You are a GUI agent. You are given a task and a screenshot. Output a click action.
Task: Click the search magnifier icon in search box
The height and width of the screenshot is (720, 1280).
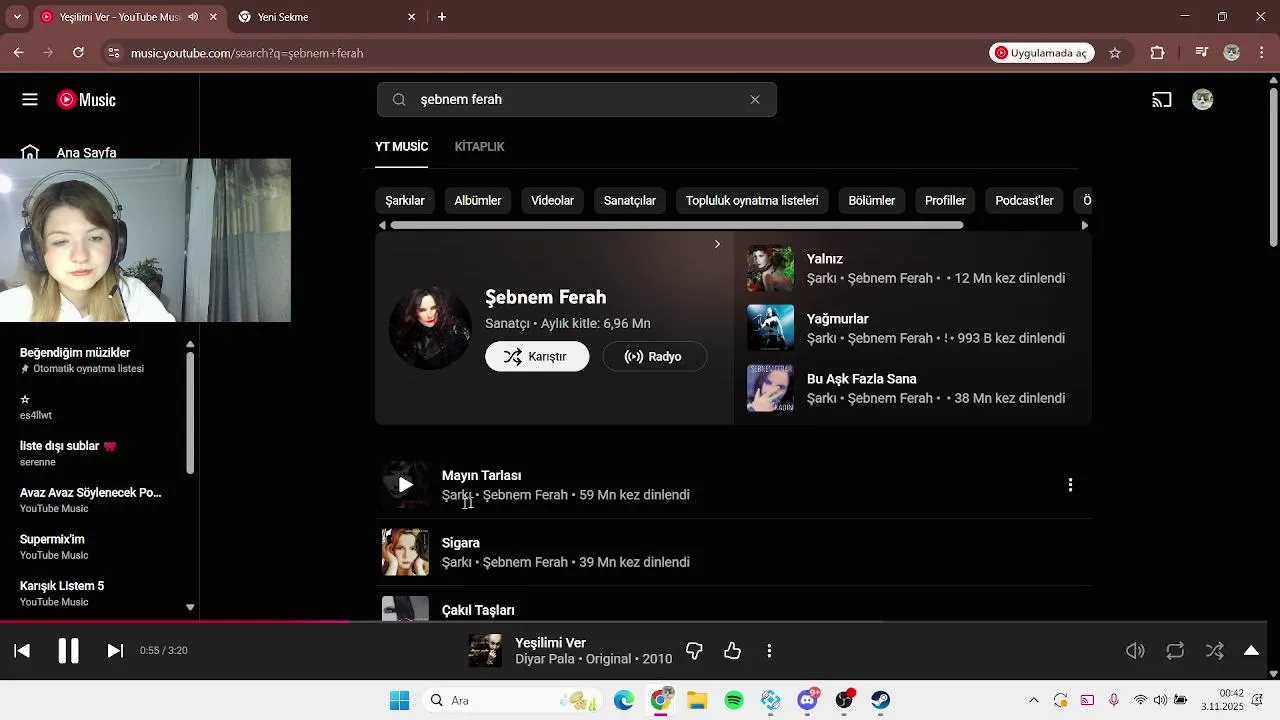click(x=399, y=100)
